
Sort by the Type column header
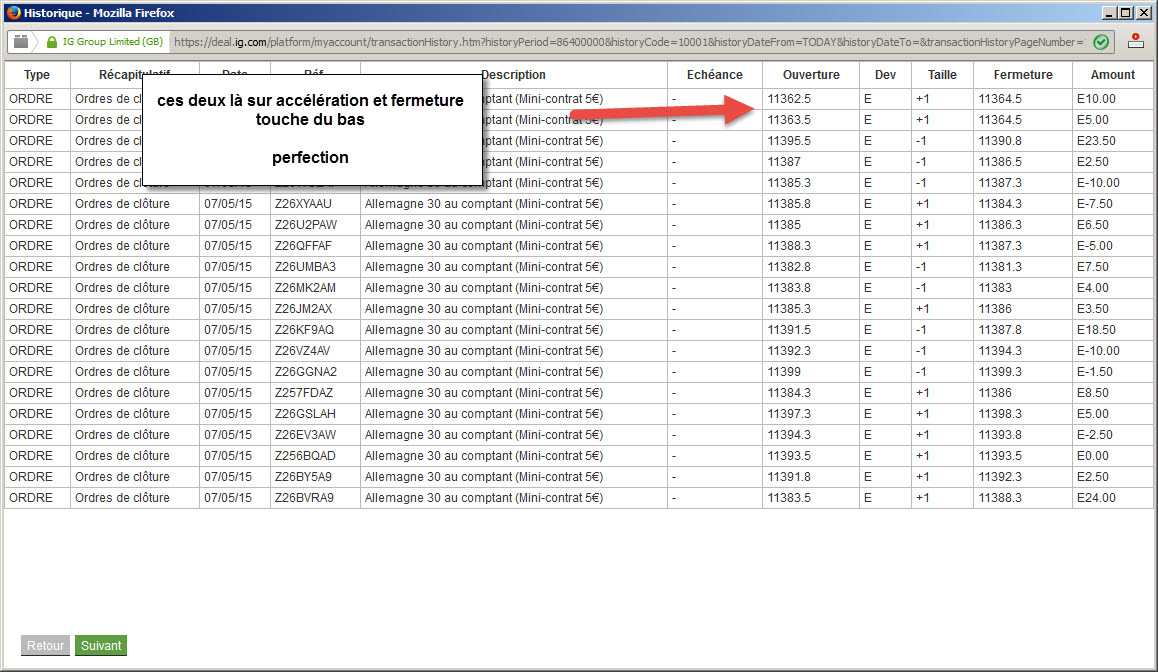(x=37, y=75)
